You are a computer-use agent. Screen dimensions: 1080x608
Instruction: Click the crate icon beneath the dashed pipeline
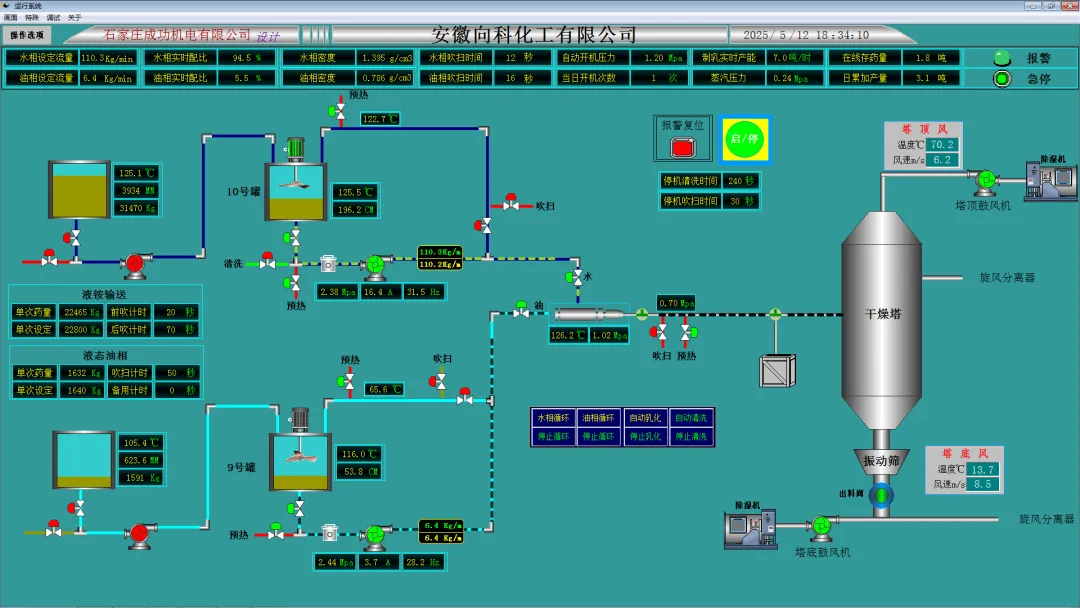[x=777, y=370]
